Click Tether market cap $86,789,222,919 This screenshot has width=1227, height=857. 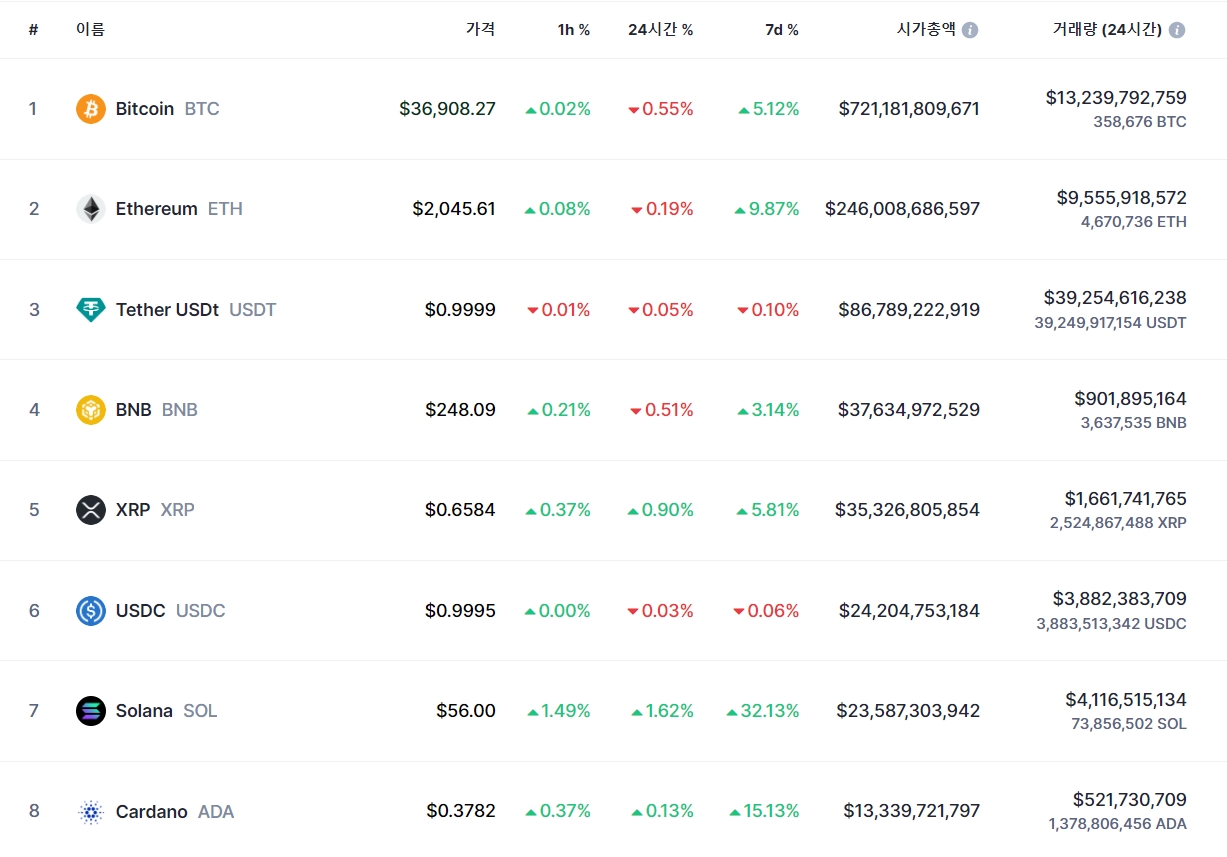click(x=910, y=310)
